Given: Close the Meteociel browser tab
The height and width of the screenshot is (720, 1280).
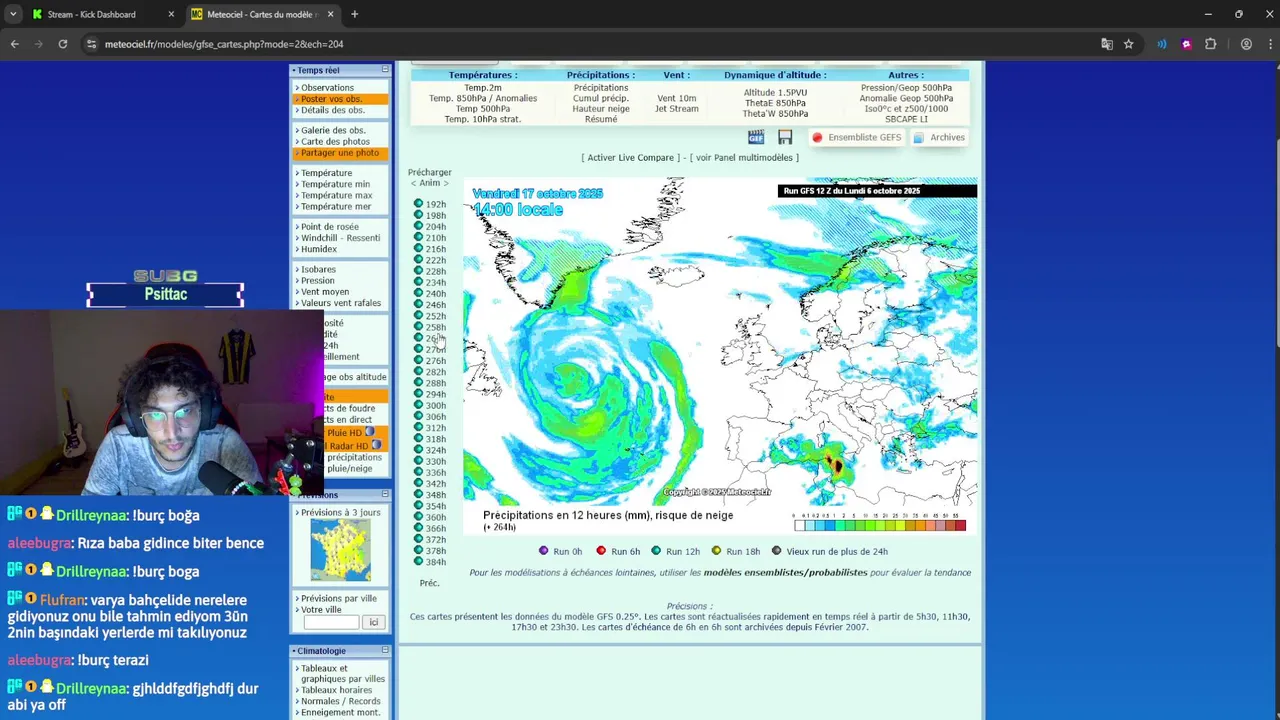Looking at the screenshot, I should tap(330, 14).
